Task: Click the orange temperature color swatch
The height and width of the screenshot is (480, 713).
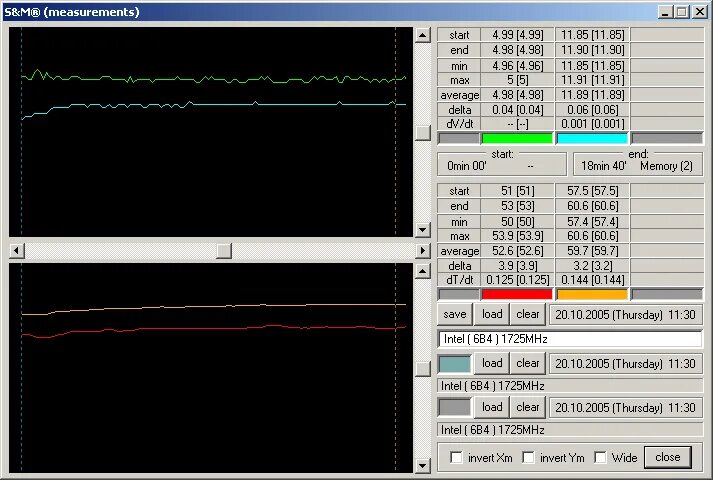Action: point(592,295)
